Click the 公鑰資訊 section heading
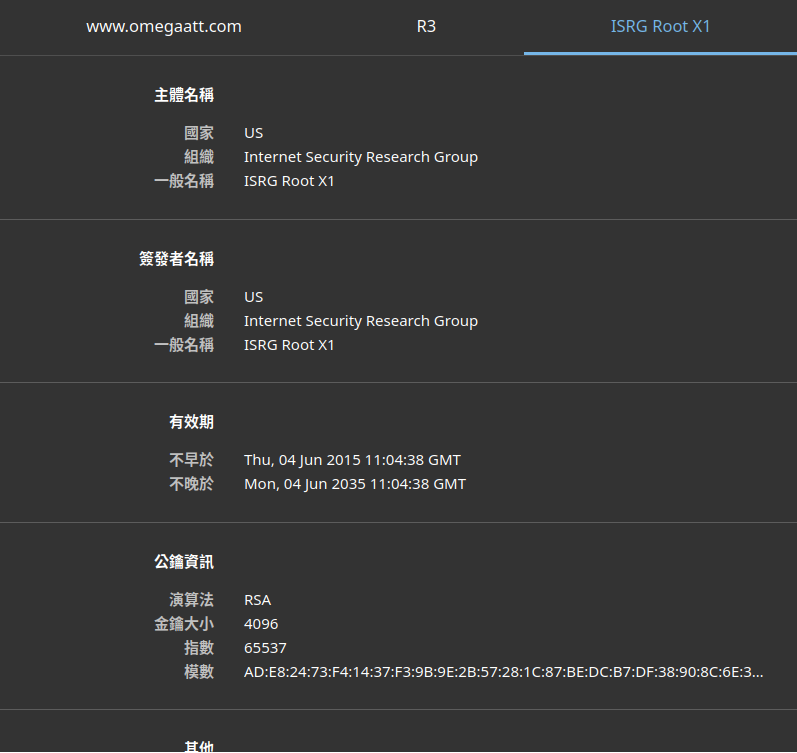 [184, 562]
